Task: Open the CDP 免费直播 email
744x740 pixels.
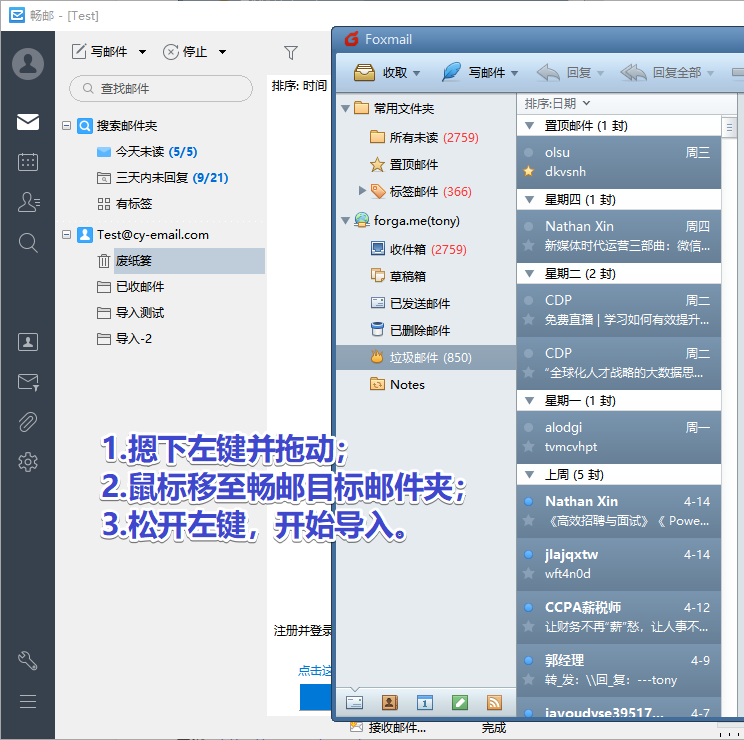Action: click(x=618, y=310)
